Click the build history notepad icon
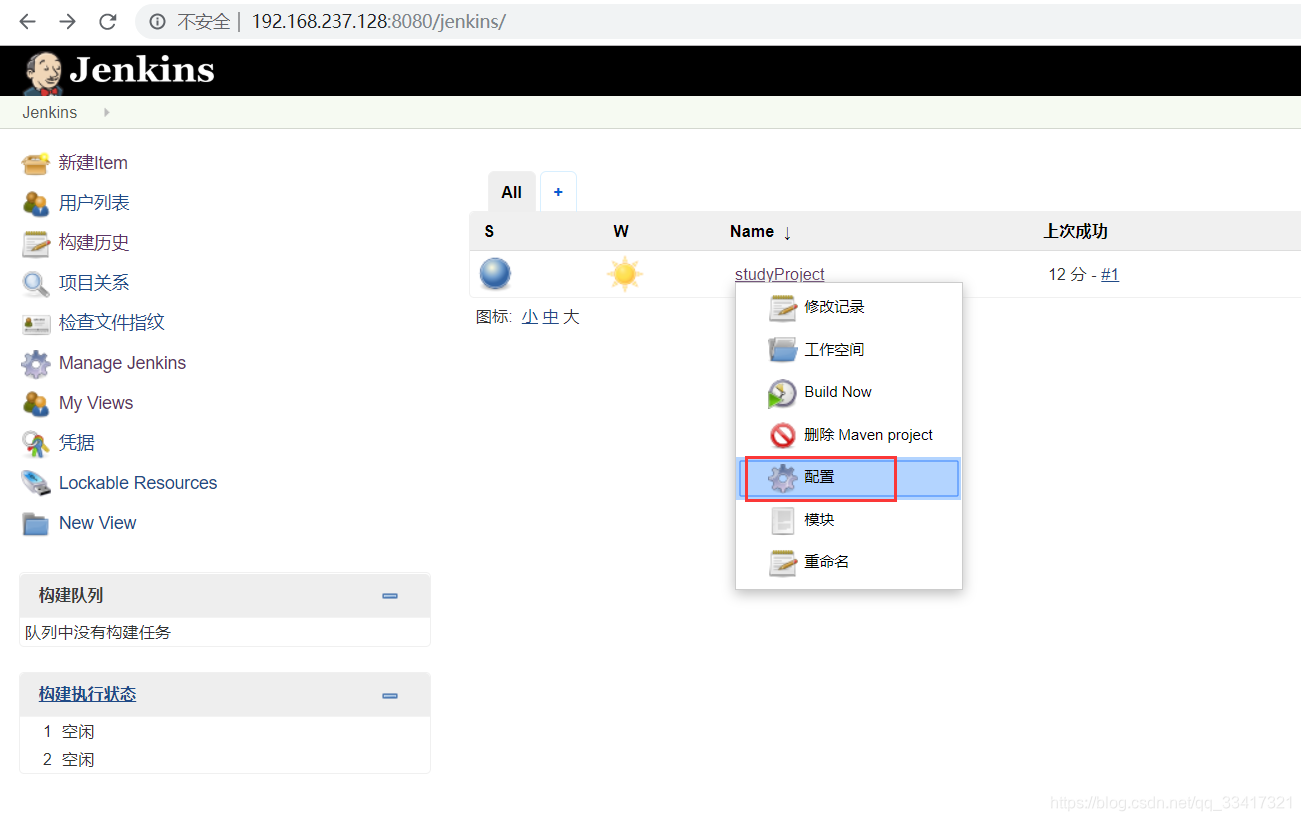The image size is (1301, 821). [x=35, y=243]
